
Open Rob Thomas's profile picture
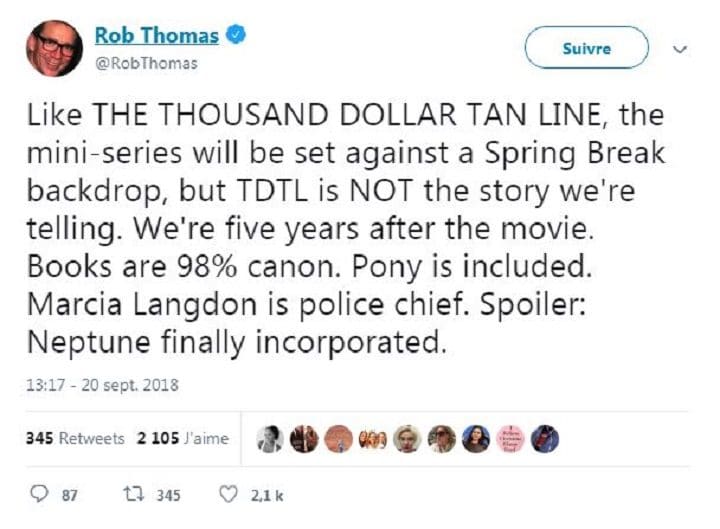(54, 47)
